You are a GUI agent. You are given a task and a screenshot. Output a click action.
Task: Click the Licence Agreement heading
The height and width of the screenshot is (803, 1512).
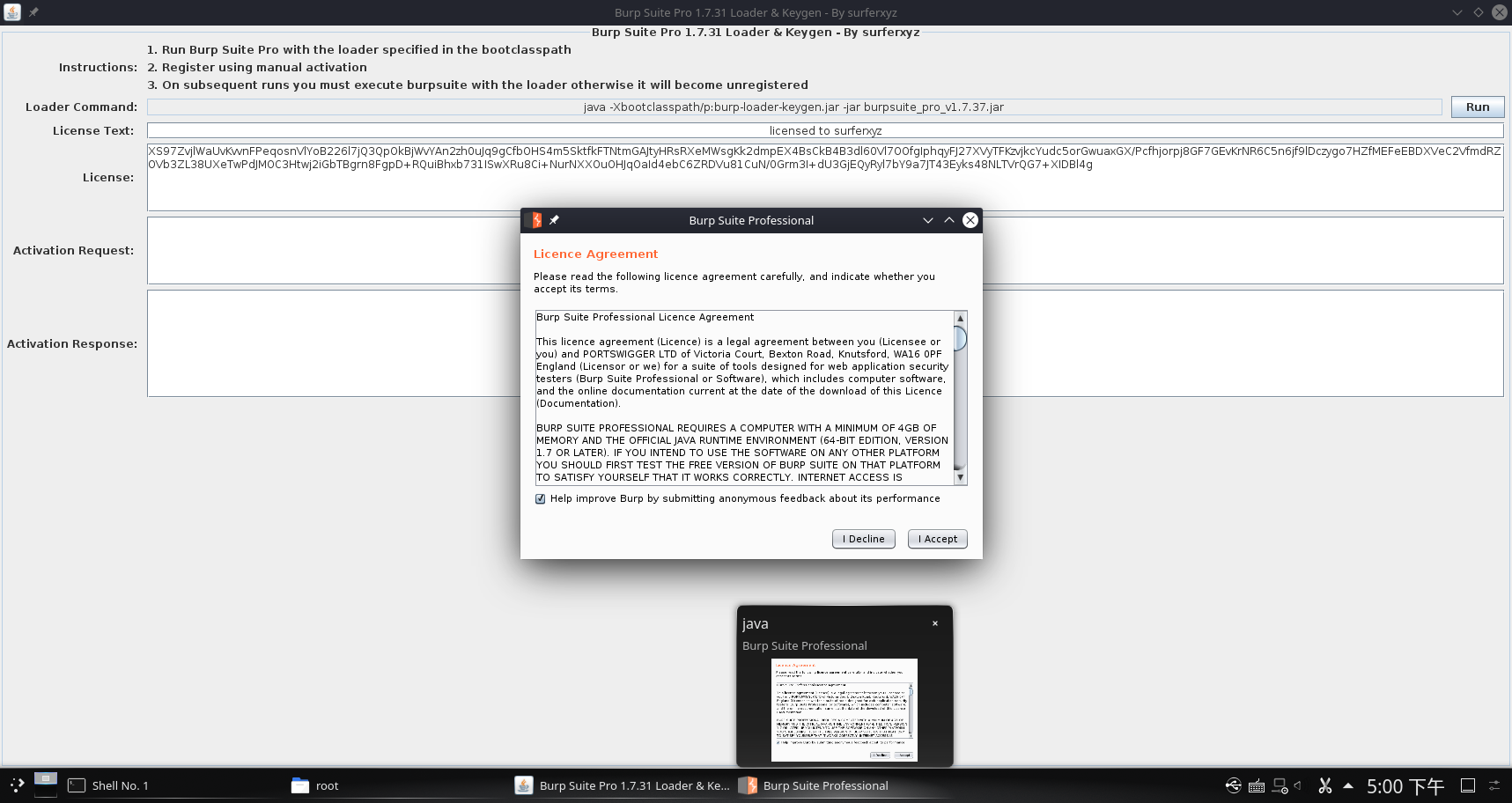click(595, 254)
